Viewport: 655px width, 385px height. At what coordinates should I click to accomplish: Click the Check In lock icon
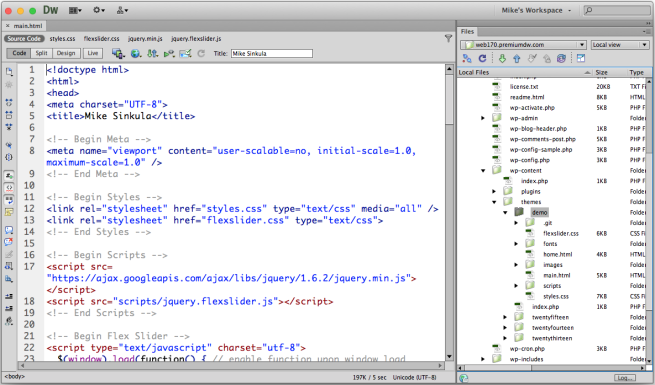(547, 58)
